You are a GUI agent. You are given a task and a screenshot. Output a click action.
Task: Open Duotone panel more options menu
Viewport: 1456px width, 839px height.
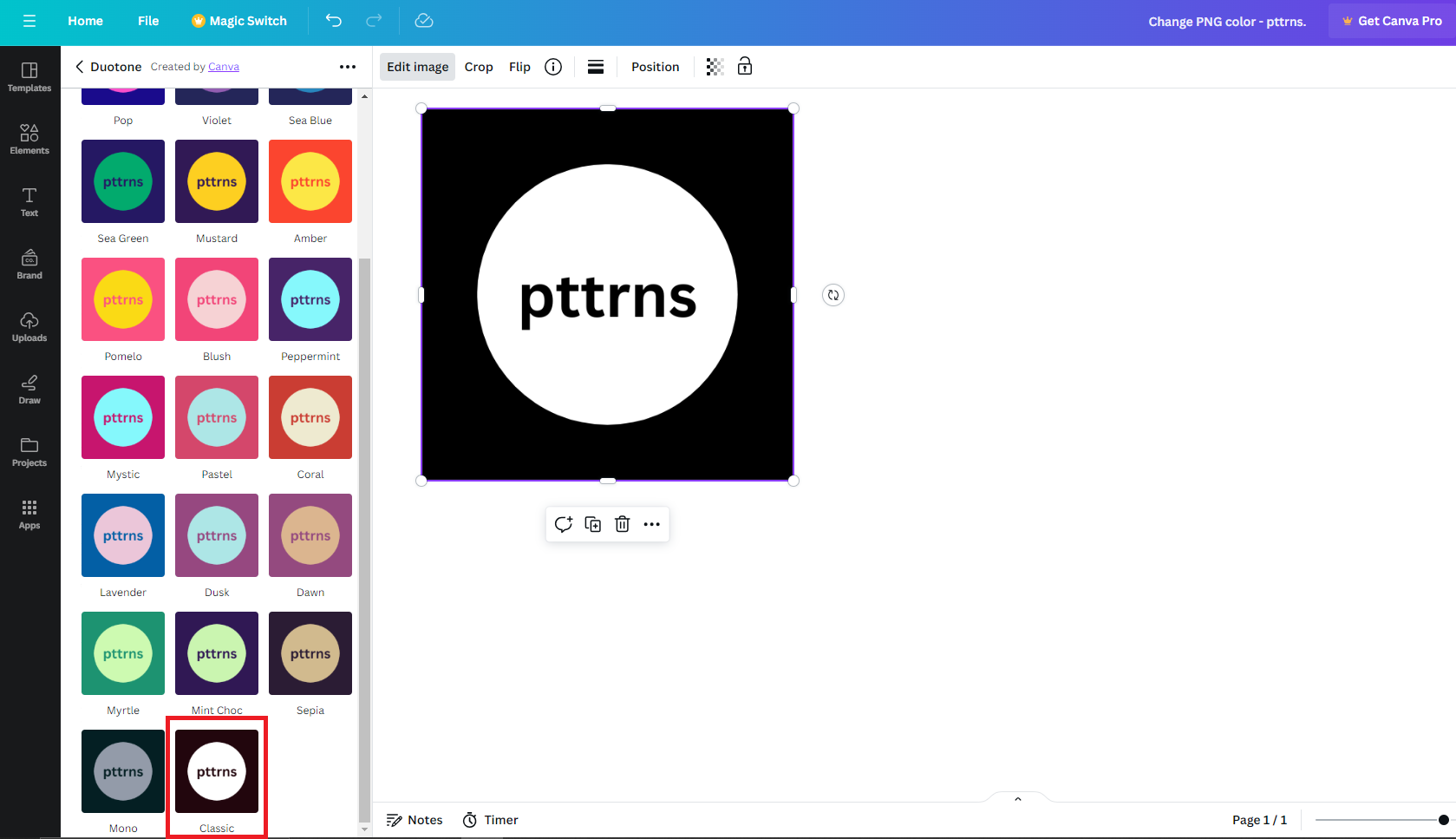point(348,67)
